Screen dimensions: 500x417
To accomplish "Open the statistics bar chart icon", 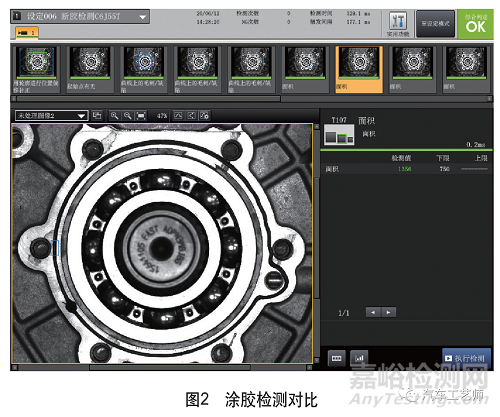I will pos(359,358).
